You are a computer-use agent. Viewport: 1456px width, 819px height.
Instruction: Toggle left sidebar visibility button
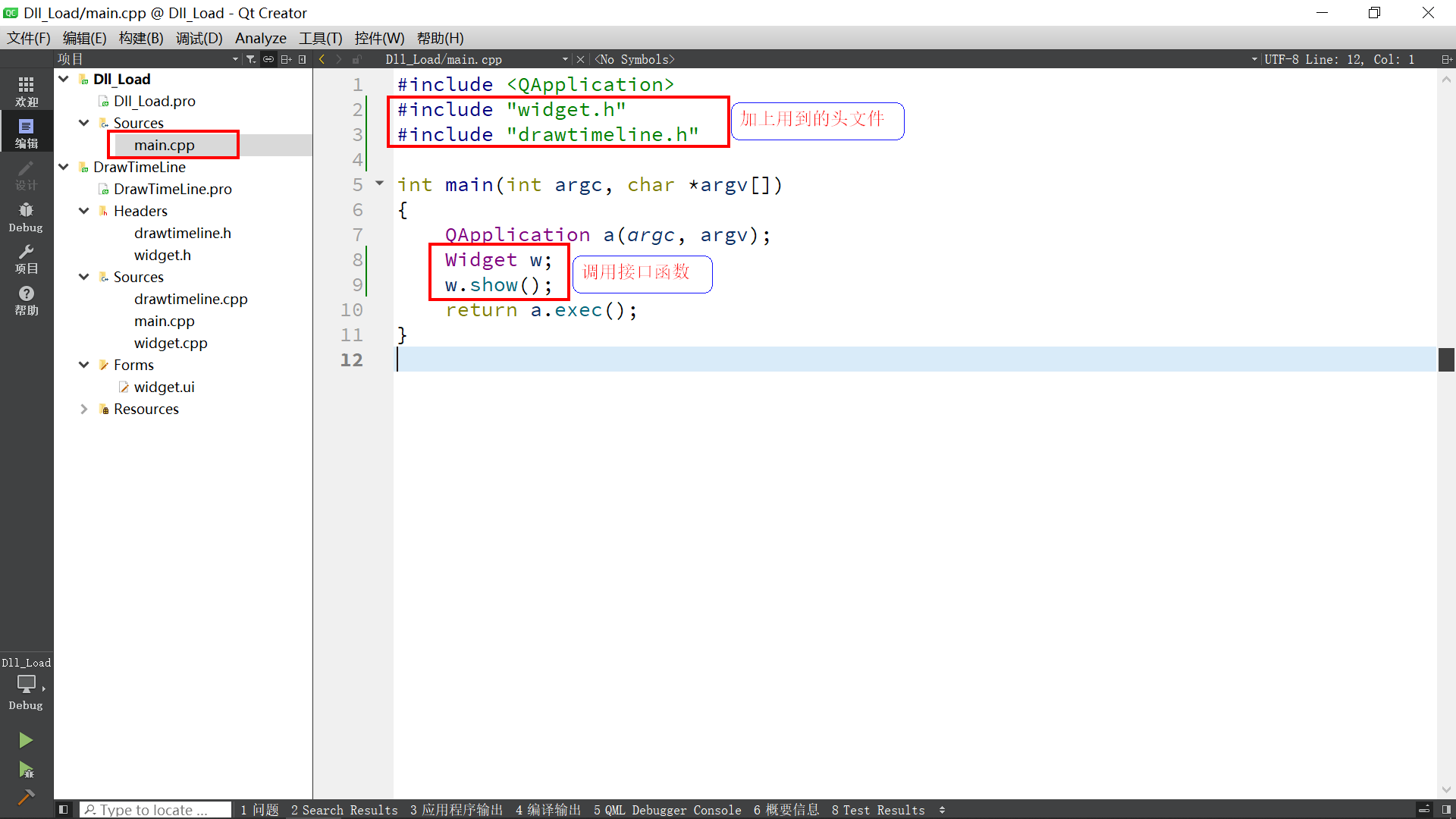click(x=64, y=810)
